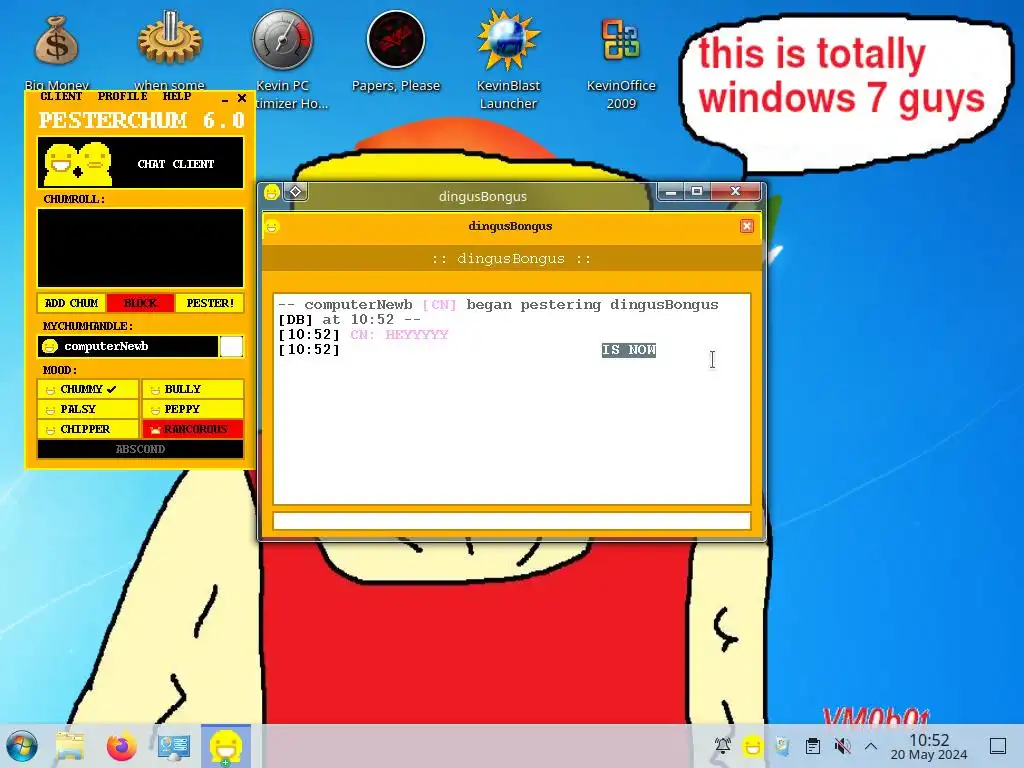Select the Pesterchum taskbar button
The width and height of the screenshot is (1024, 768).
point(225,746)
